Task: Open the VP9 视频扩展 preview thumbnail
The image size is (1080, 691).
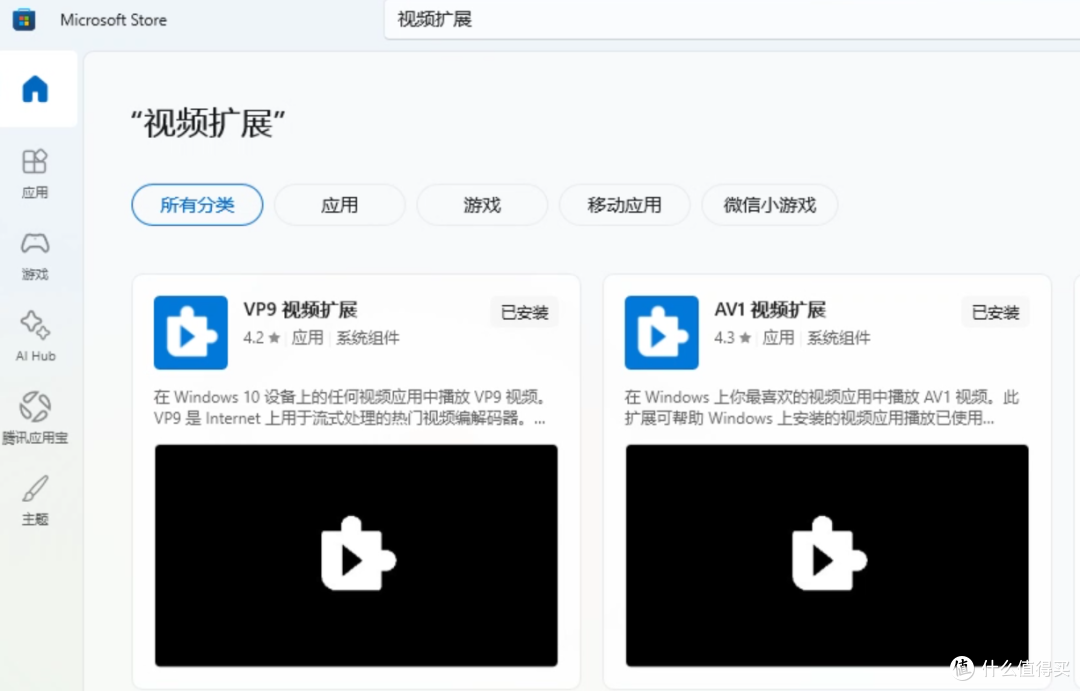Action: point(356,555)
